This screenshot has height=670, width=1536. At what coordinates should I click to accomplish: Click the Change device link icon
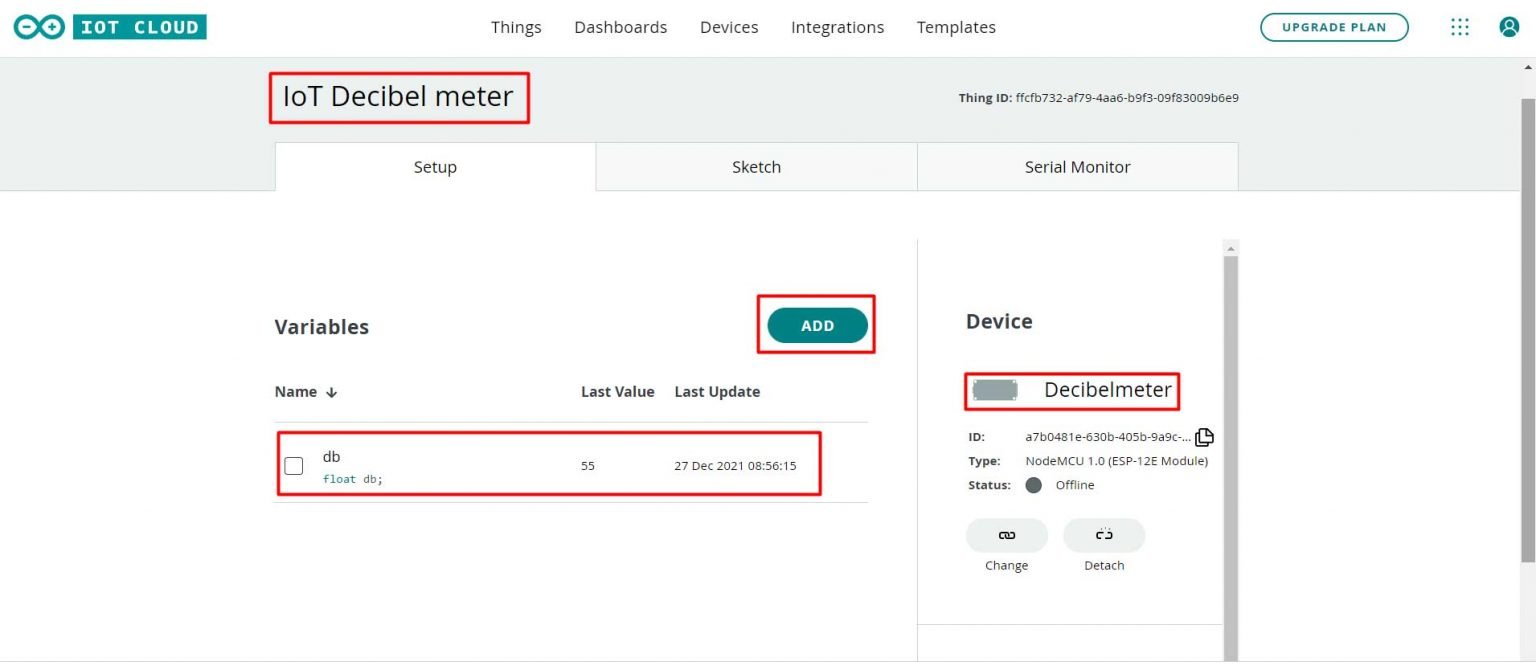(x=1006, y=535)
